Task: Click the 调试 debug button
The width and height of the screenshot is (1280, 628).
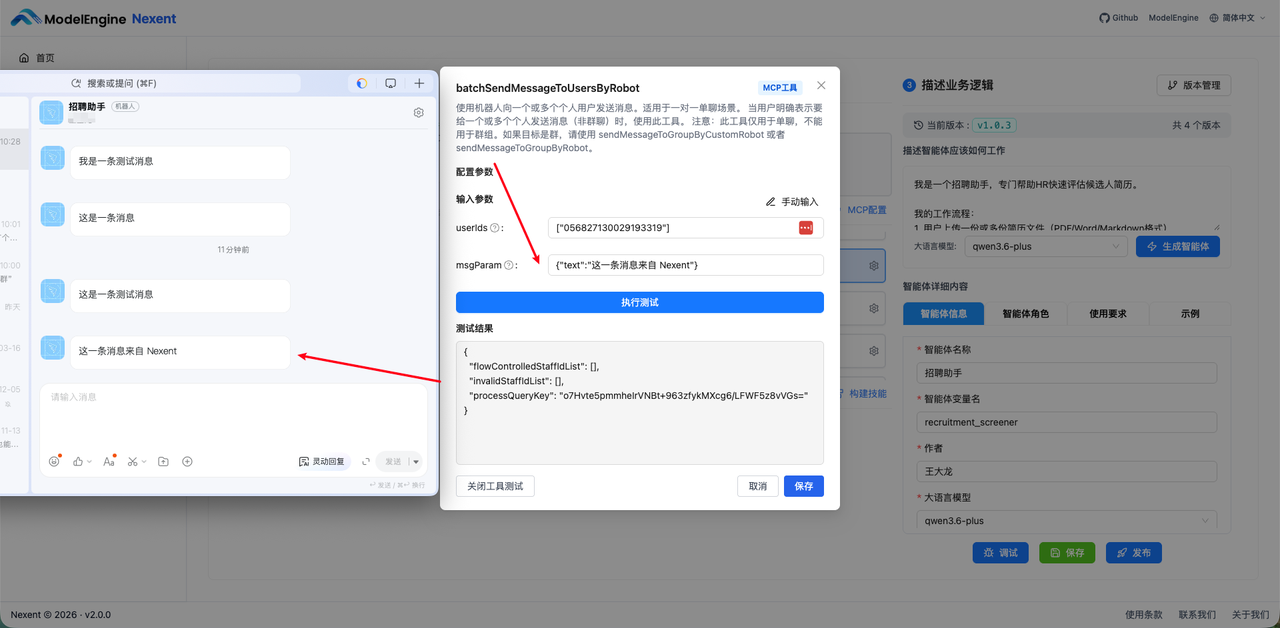Action: [x=1000, y=552]
